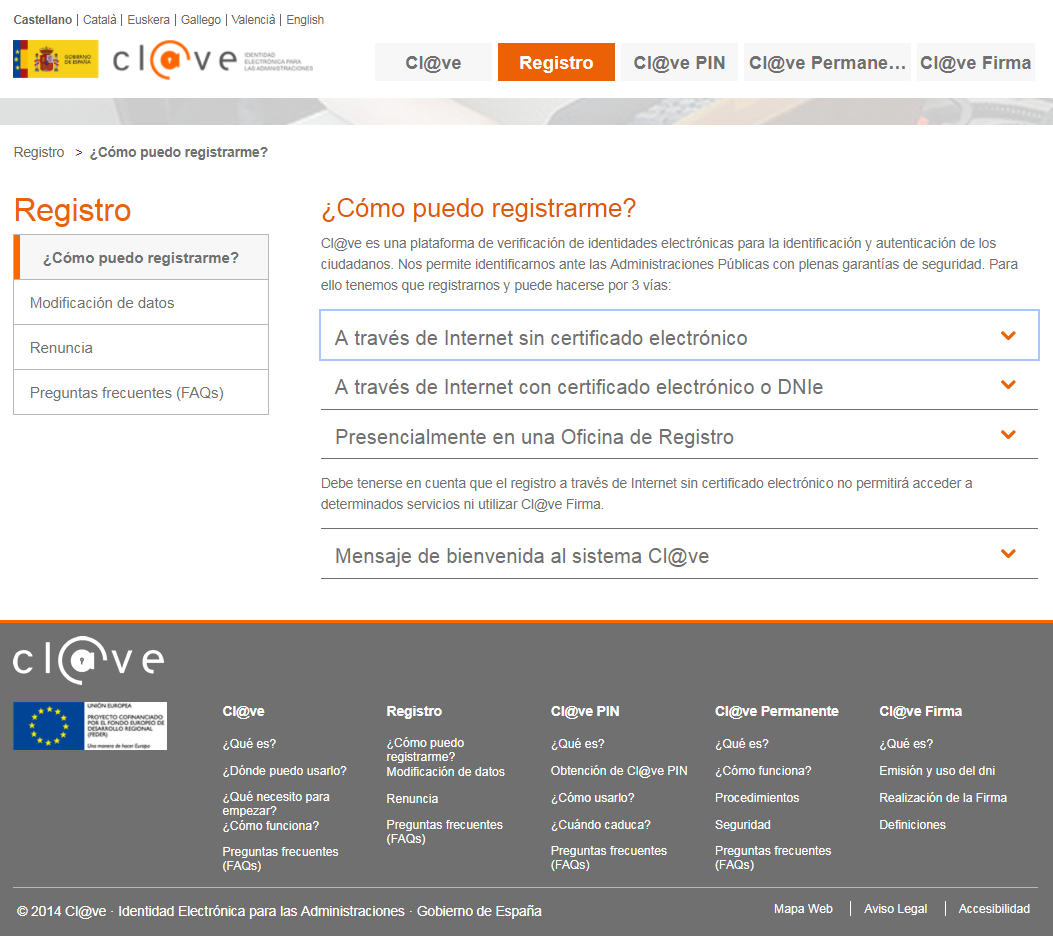Open the Cl@ve Firma navigation tab
1053x936 pixels.
click(x=976, y=62)
